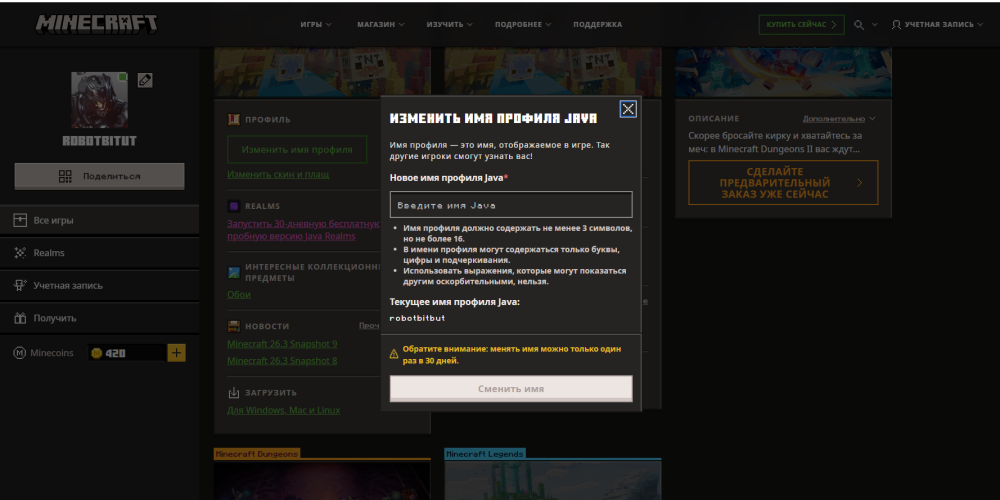Screen dimensions: 1000x500
Task: Click the pre-order Сделайте предварительный заказ button
Action: coord(783,182)
